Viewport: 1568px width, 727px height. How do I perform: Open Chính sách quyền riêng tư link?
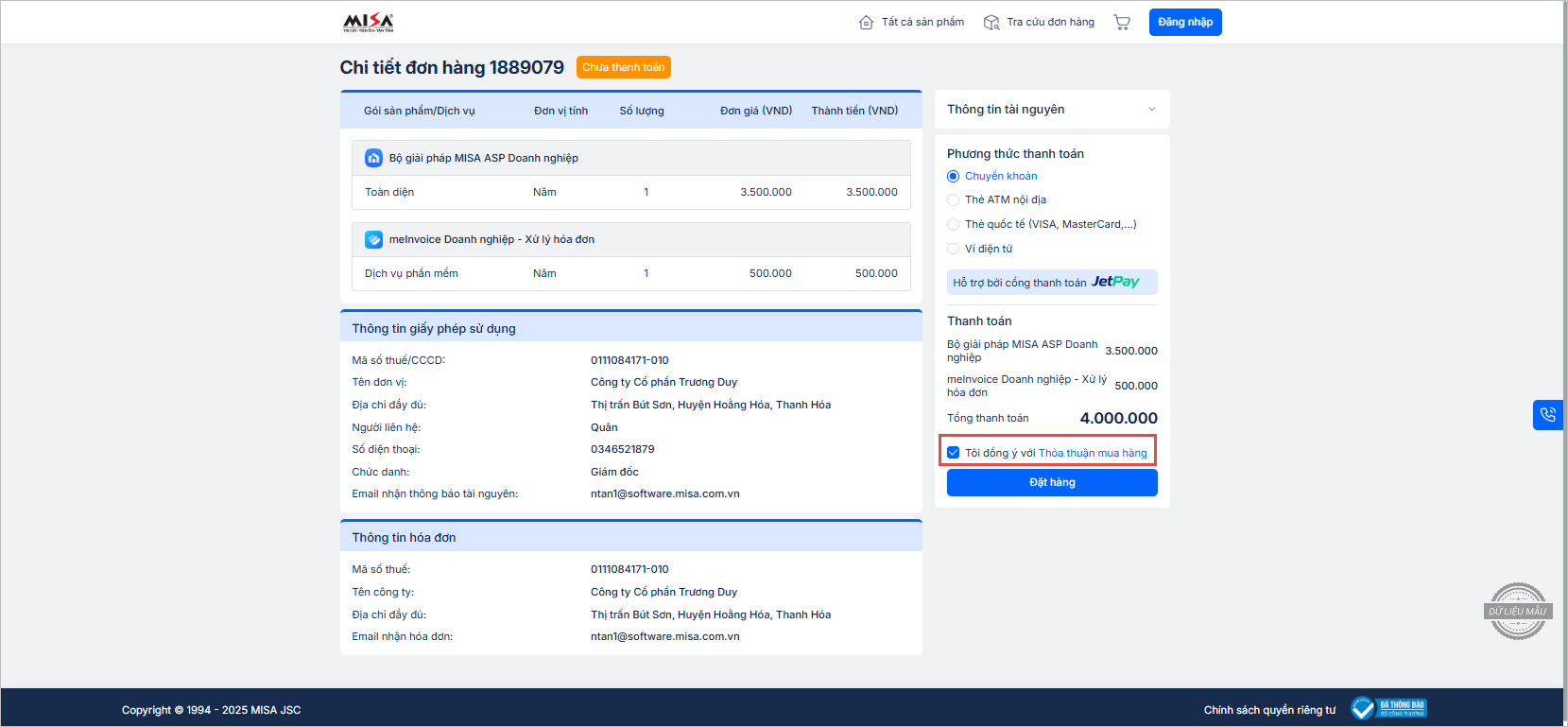coord(1269,710)
